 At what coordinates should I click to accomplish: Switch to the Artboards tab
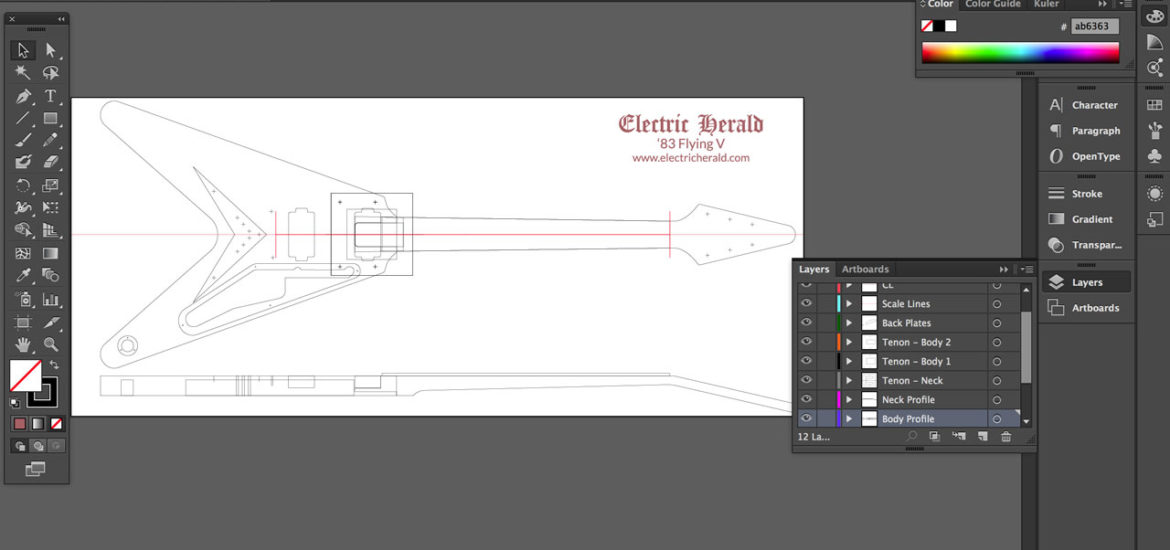pos(865,269)
